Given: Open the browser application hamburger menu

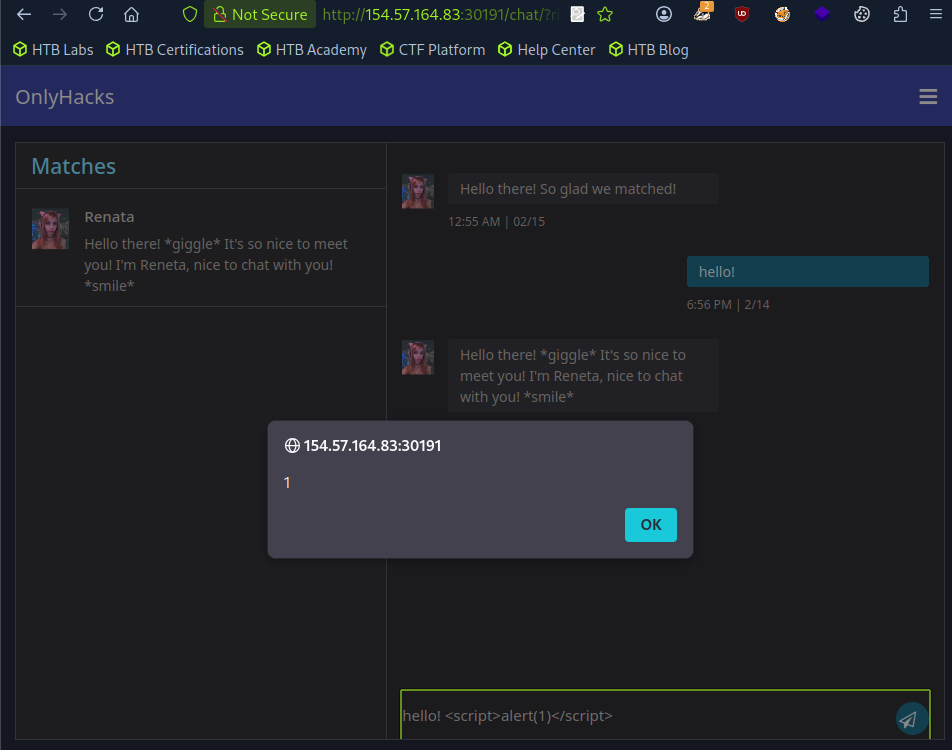Looking at the screenshot, I should [x=935, y=15].
